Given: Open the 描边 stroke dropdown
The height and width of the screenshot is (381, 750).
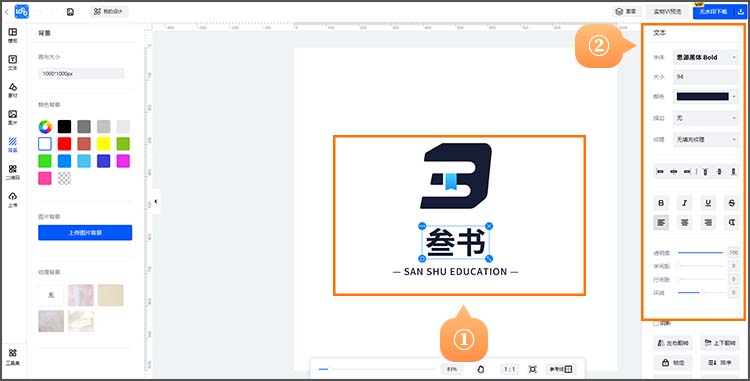Looking at the screenshot, I should point(706,118).
